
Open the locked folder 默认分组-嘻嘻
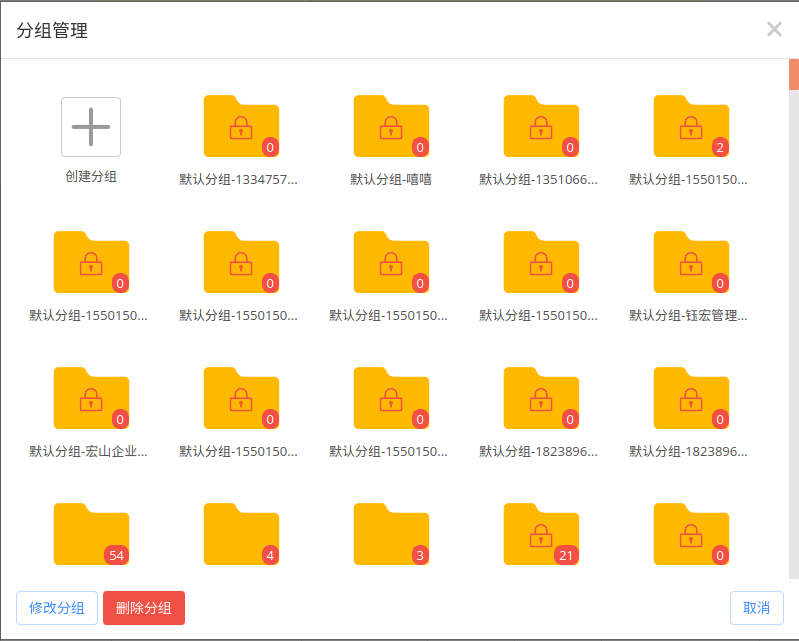coord(391,126)
